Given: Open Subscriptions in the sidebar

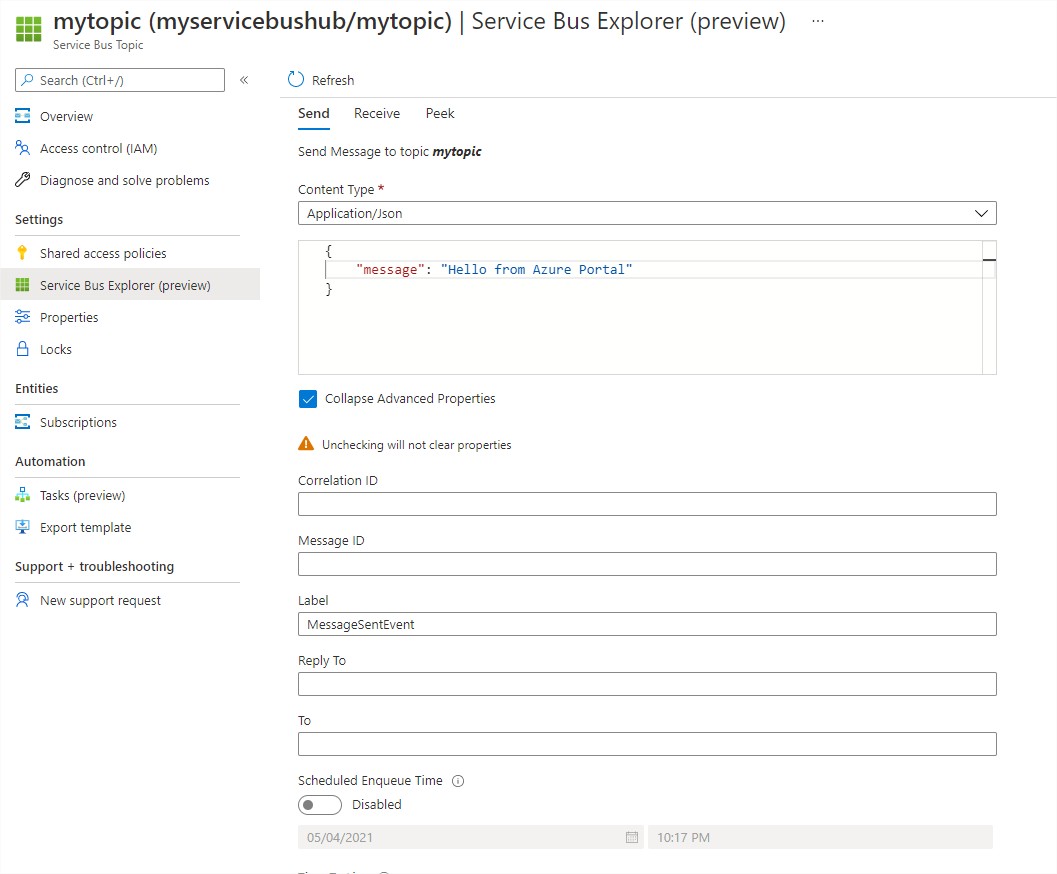Looking at the screenshot, I should [78, 423].
